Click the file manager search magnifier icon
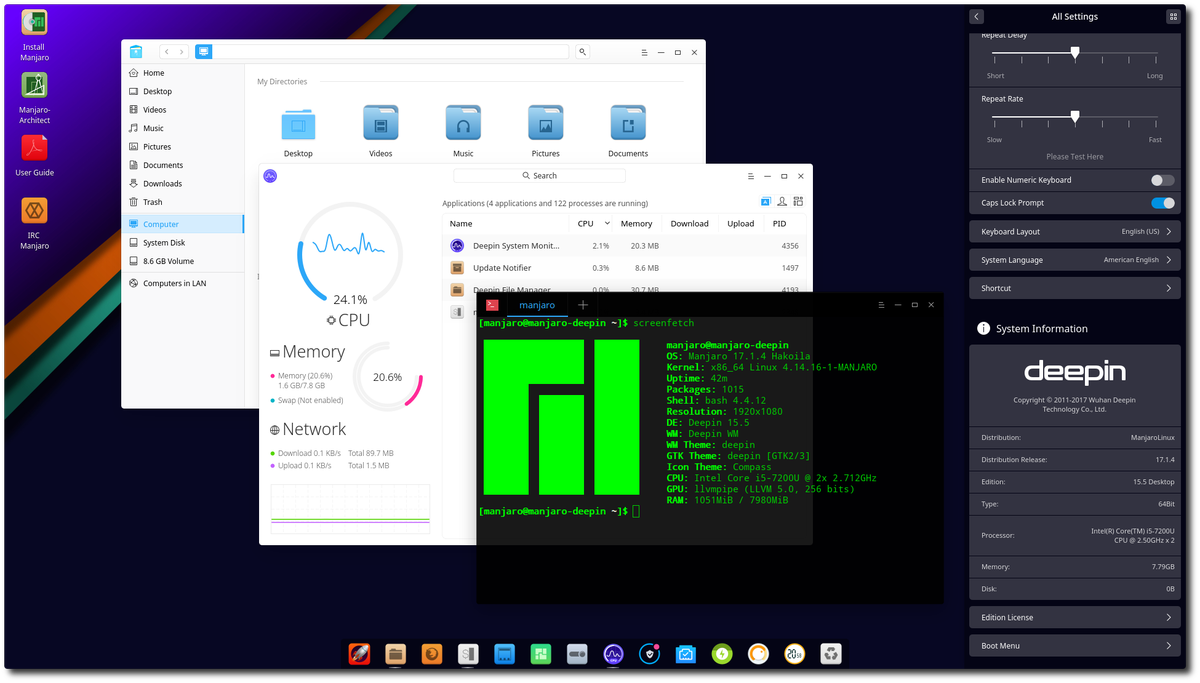The width and height of the screenshot is (1200, 683). pos(583,51)
